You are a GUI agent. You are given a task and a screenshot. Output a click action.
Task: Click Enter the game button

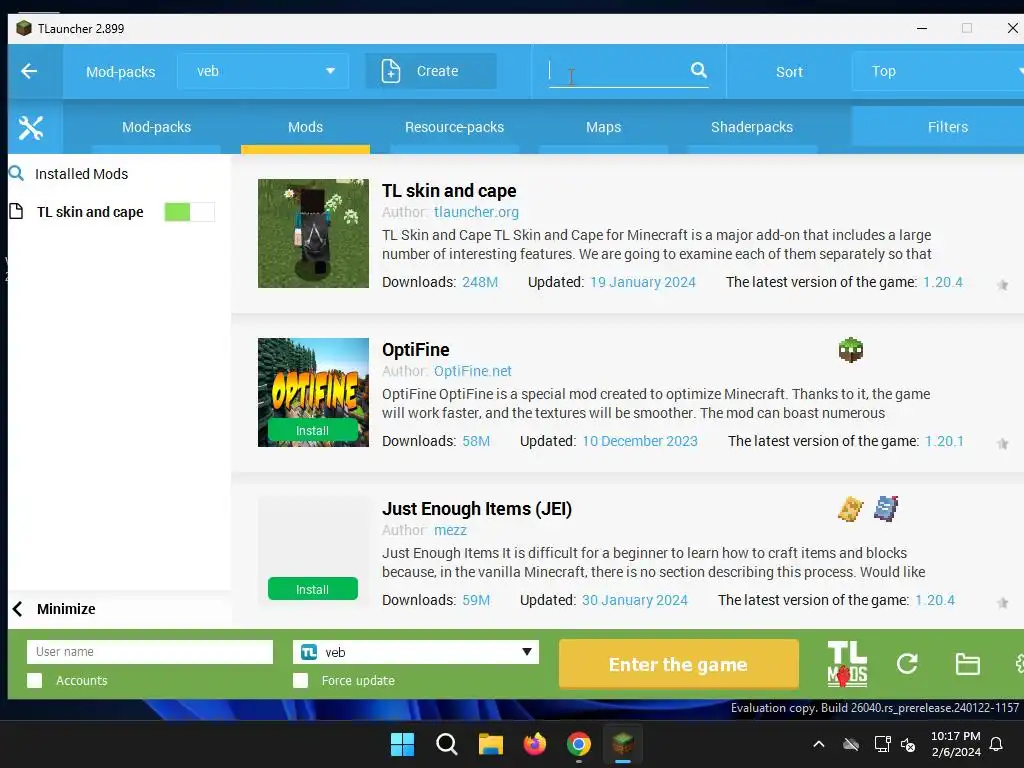[679, 664]
